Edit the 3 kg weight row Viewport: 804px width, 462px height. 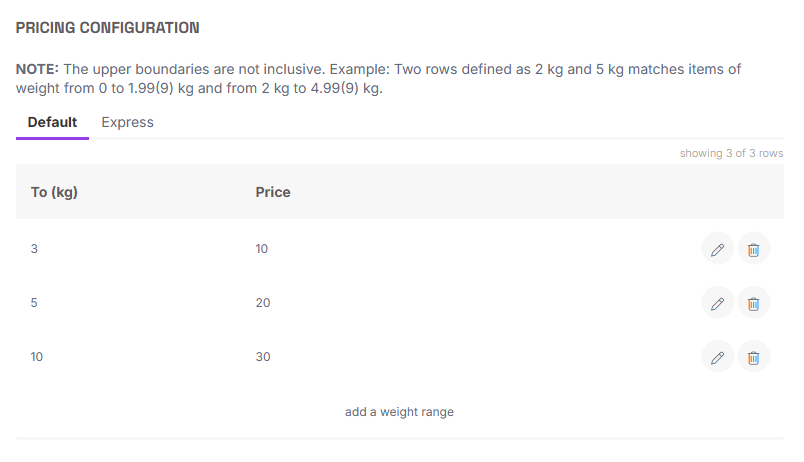click(x=717, y=249)
